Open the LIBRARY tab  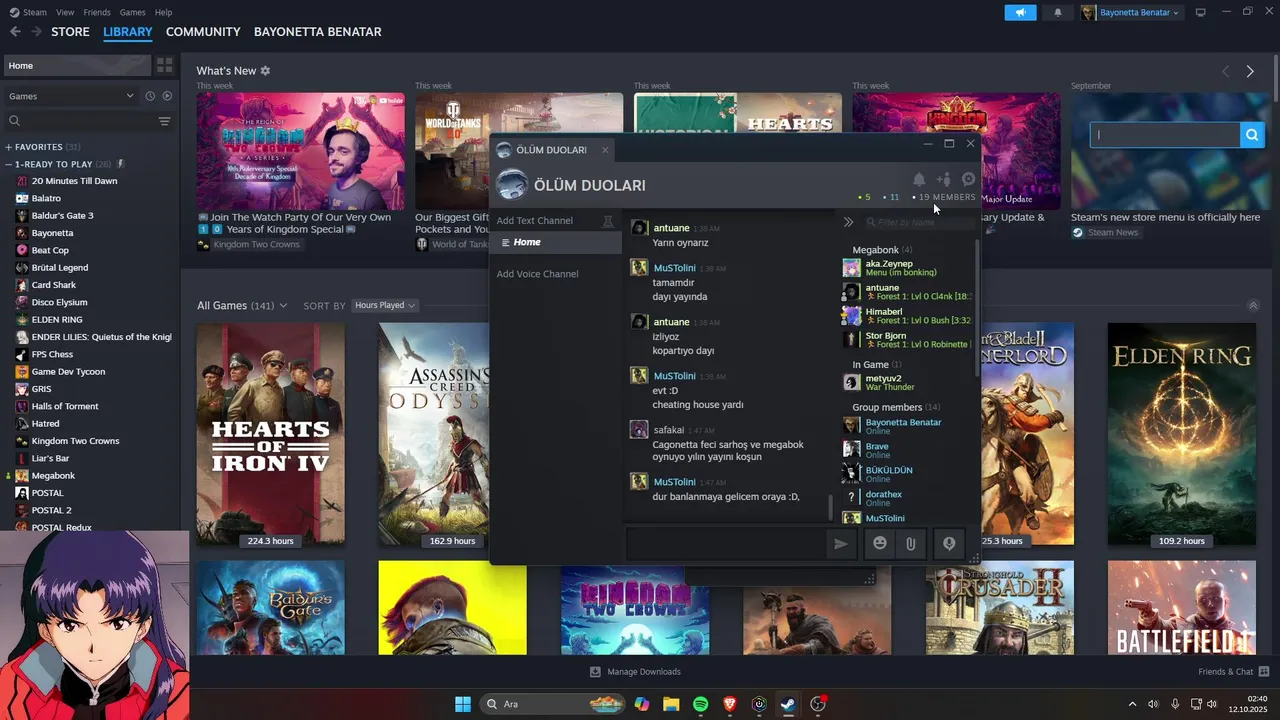(128, 32)
